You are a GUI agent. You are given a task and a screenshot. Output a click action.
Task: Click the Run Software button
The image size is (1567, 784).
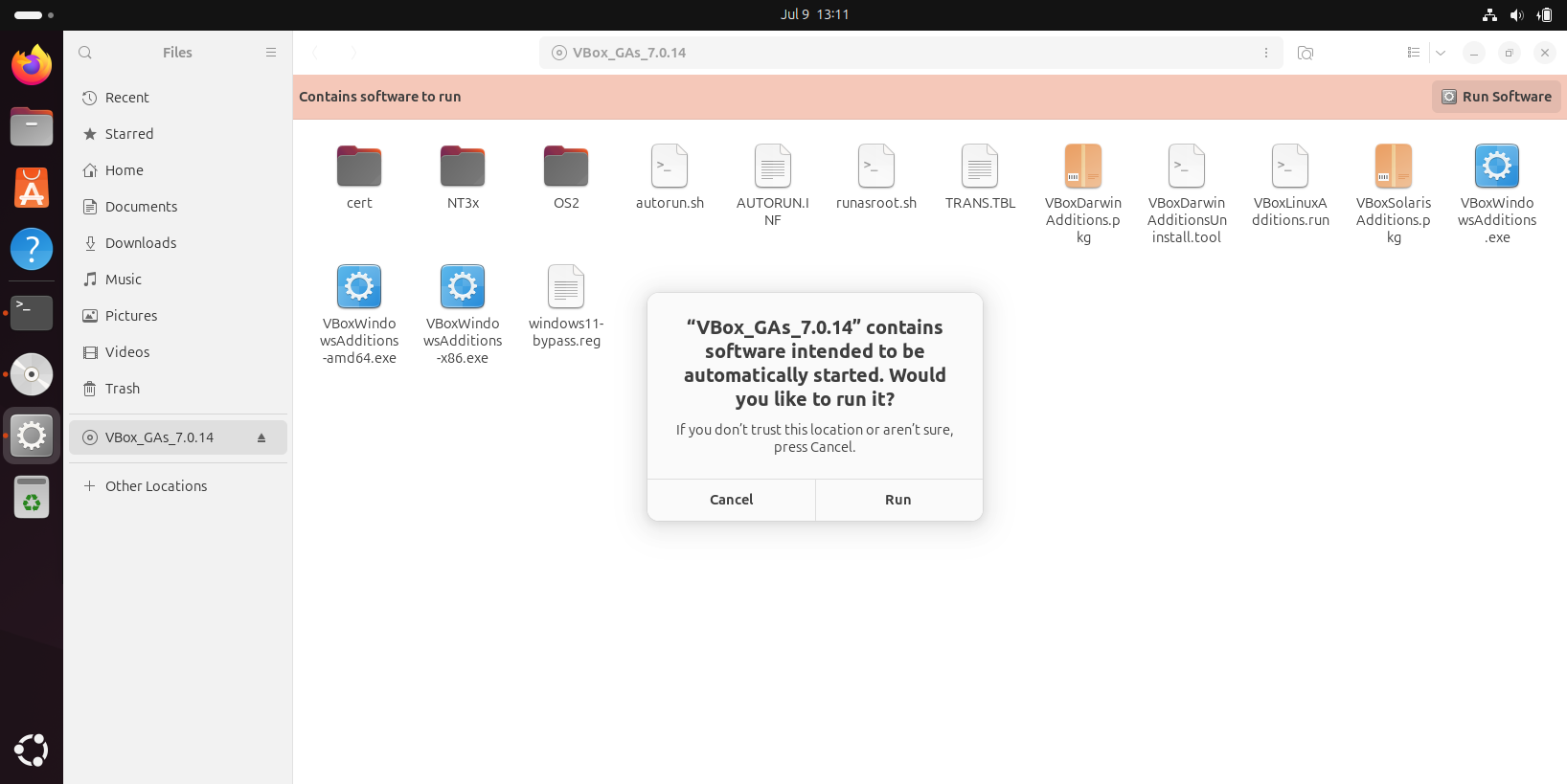pyautogui.click(x=1496, y=97)
